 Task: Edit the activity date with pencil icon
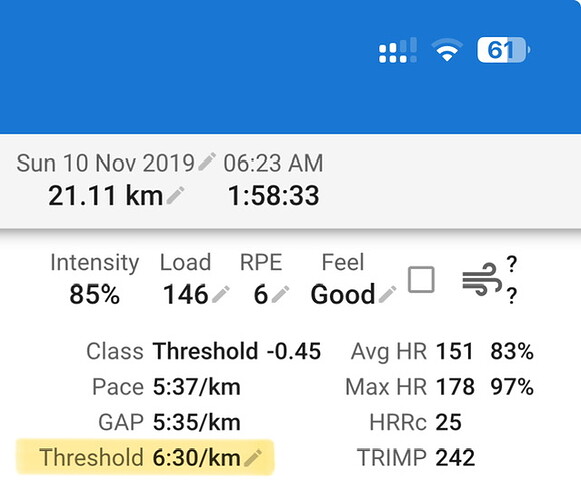coord(207,162)
